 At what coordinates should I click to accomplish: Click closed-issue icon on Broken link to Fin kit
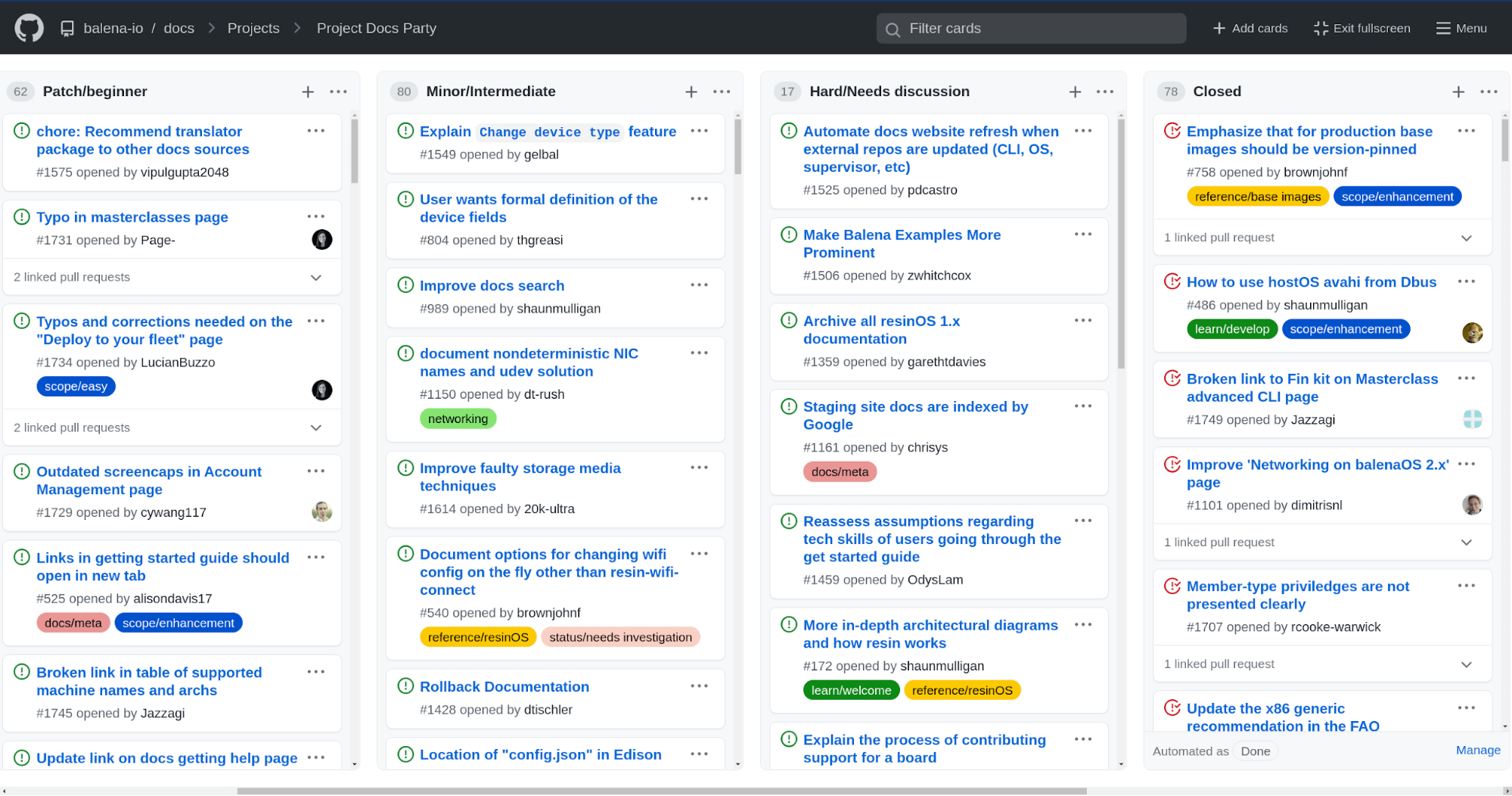coord(1172,378)
